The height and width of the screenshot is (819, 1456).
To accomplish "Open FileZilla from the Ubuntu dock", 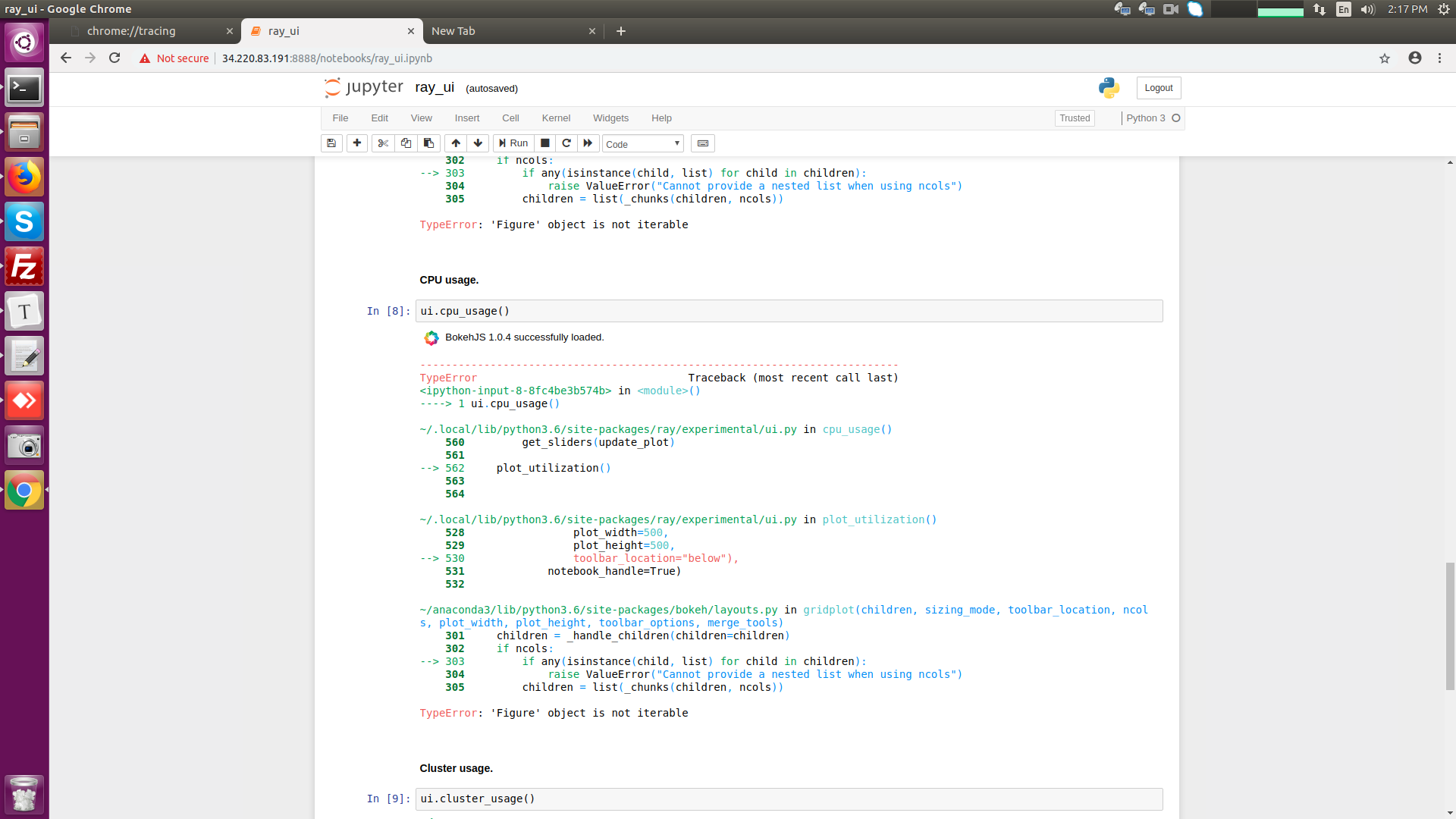I will [24, 267].
